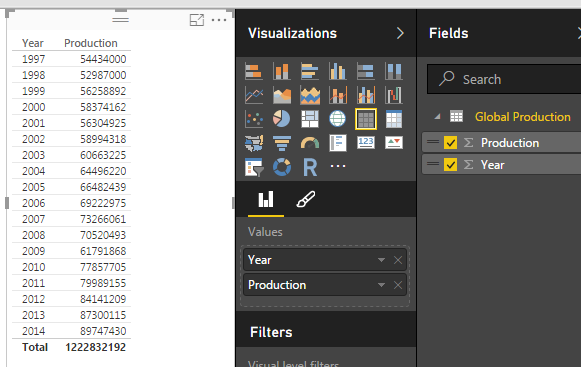
Task: Open focus mode for the table visual
Action: [x=197, y=20]
